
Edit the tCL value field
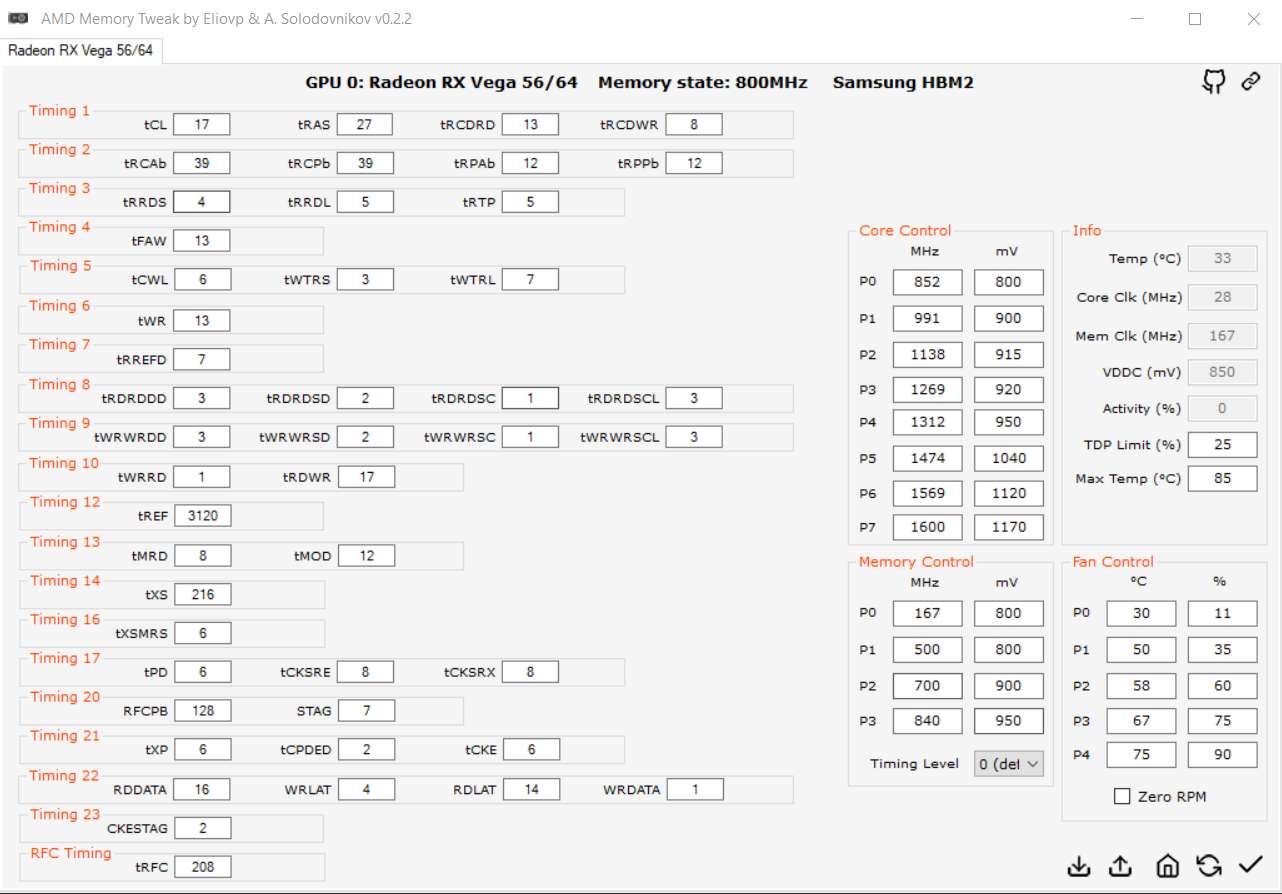tap(202, 125)
